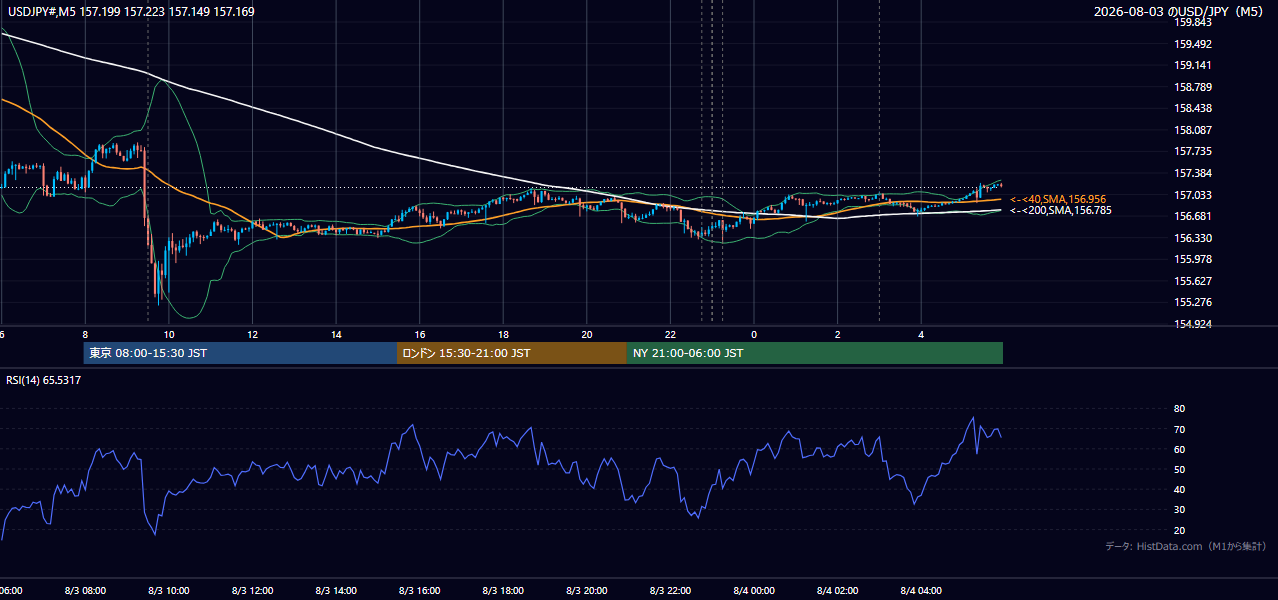The height and width of the screenshot is (600, 1278).
Task: Click hour label 10 under the price chart
Action: (169, 334)
